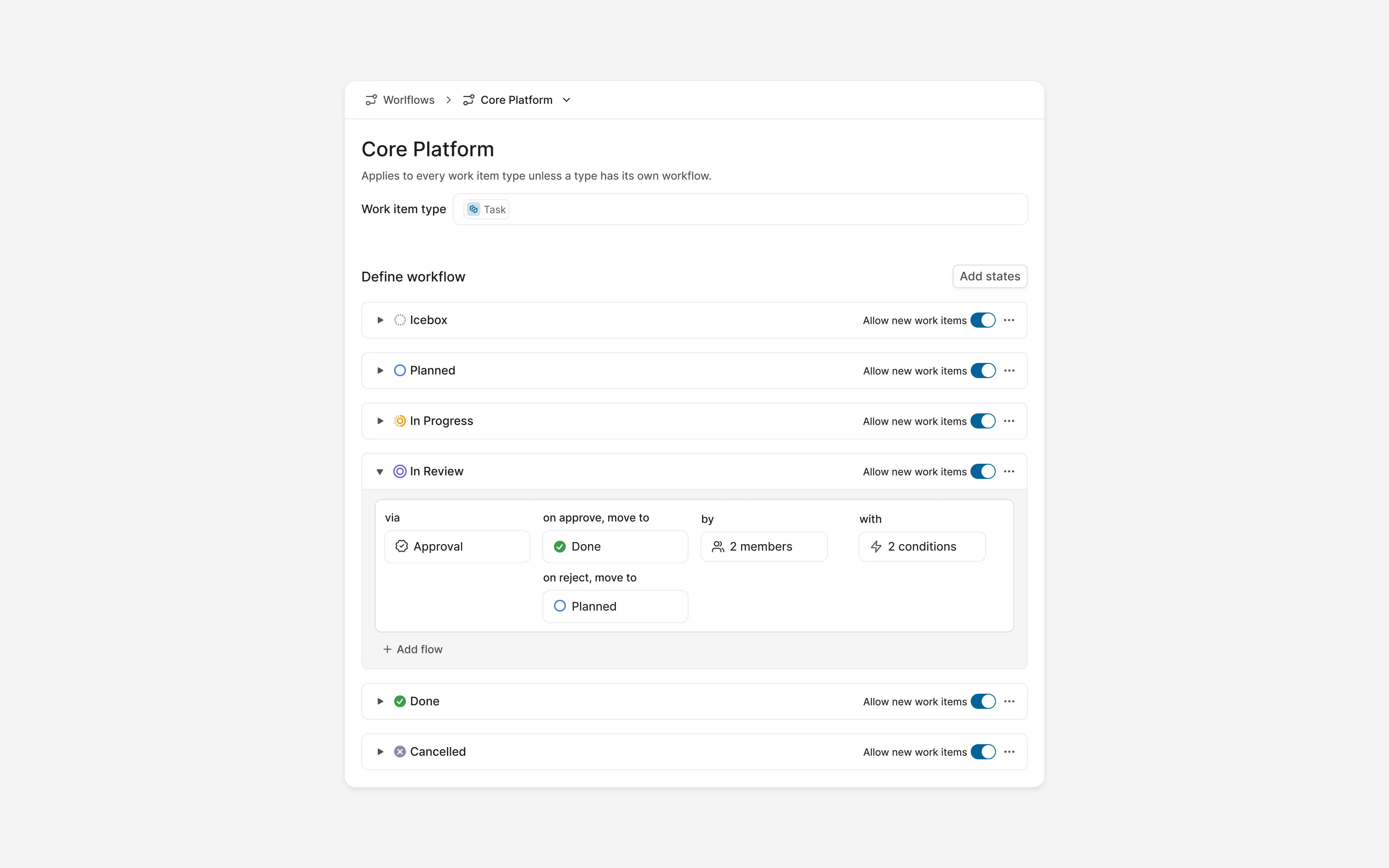
Task: Click the blue circle icon in reject target
Action: (x=560, y=606)
